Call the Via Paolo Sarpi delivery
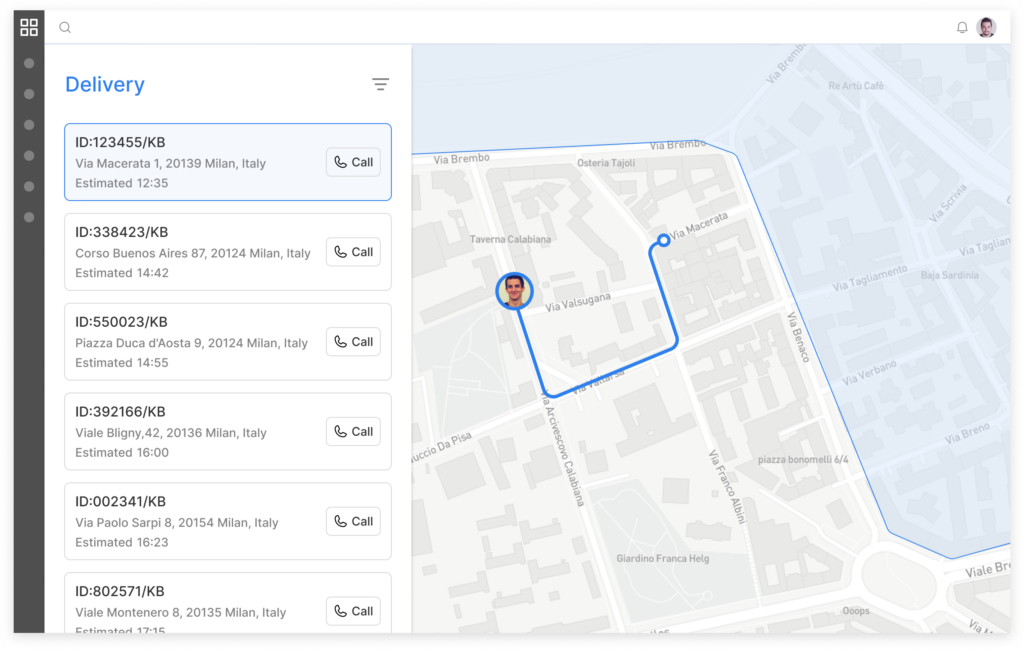The image size is (1024, 650). (353, 521)
